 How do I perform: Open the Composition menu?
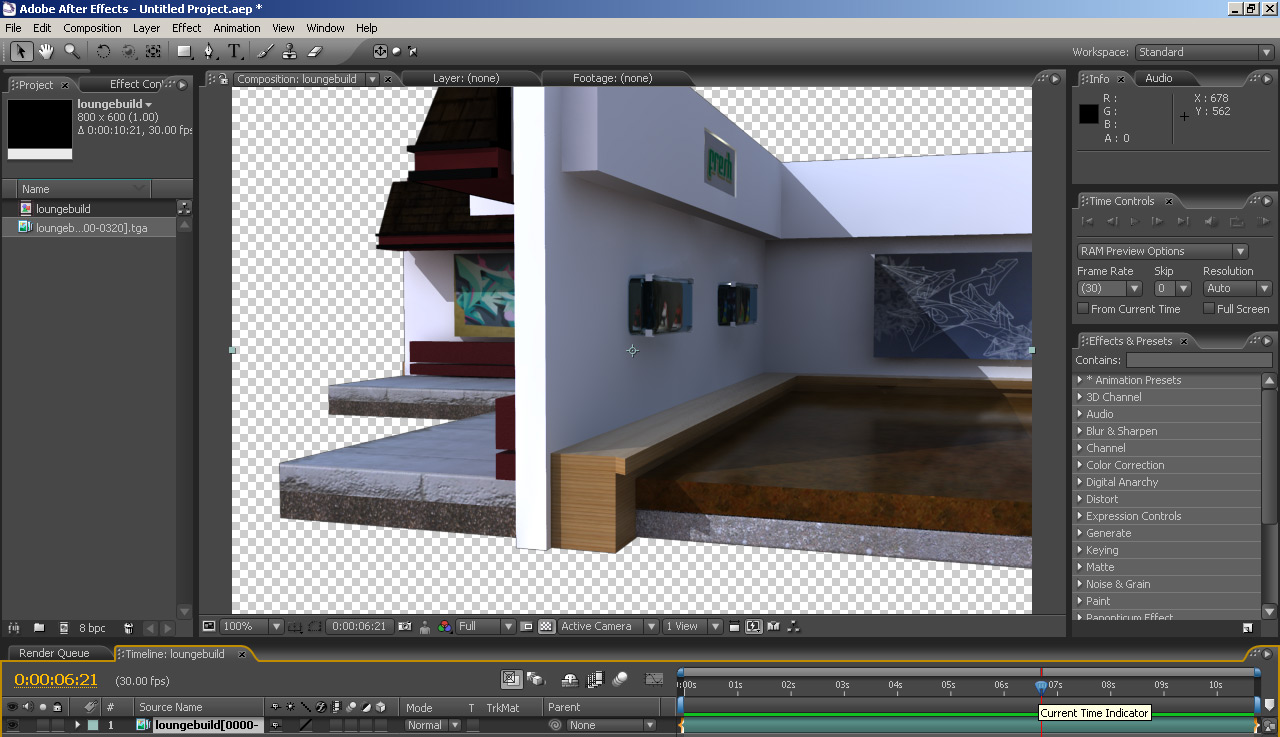(x=92, y=28)
